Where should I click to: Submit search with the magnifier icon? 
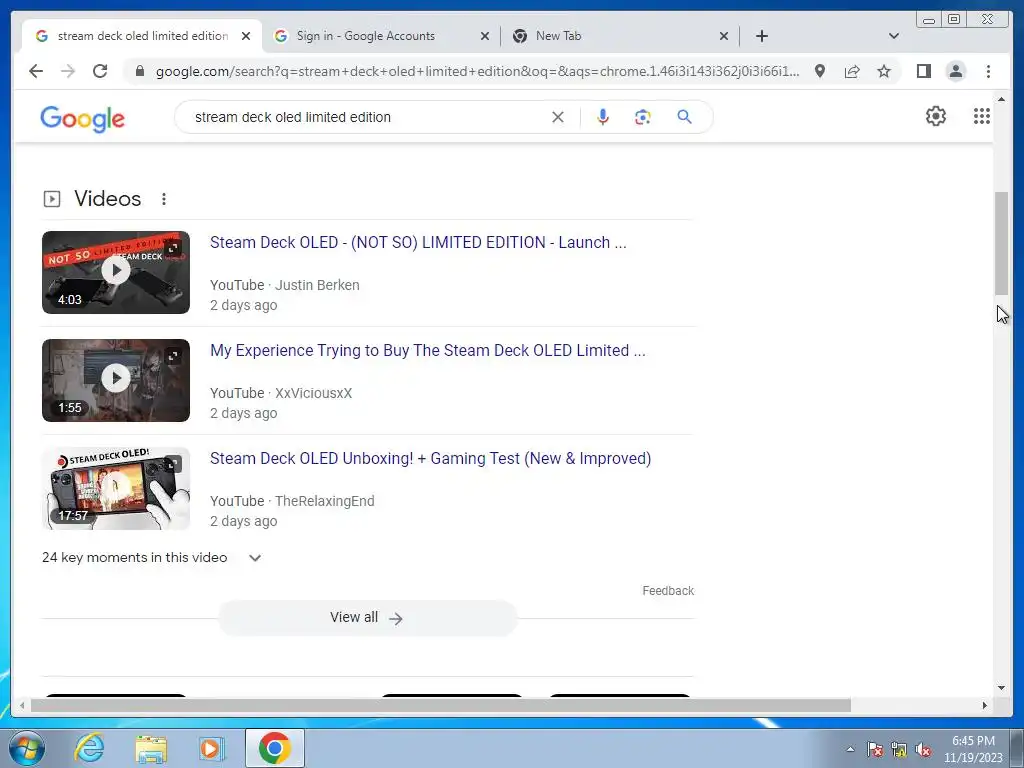tap(684, 117)
